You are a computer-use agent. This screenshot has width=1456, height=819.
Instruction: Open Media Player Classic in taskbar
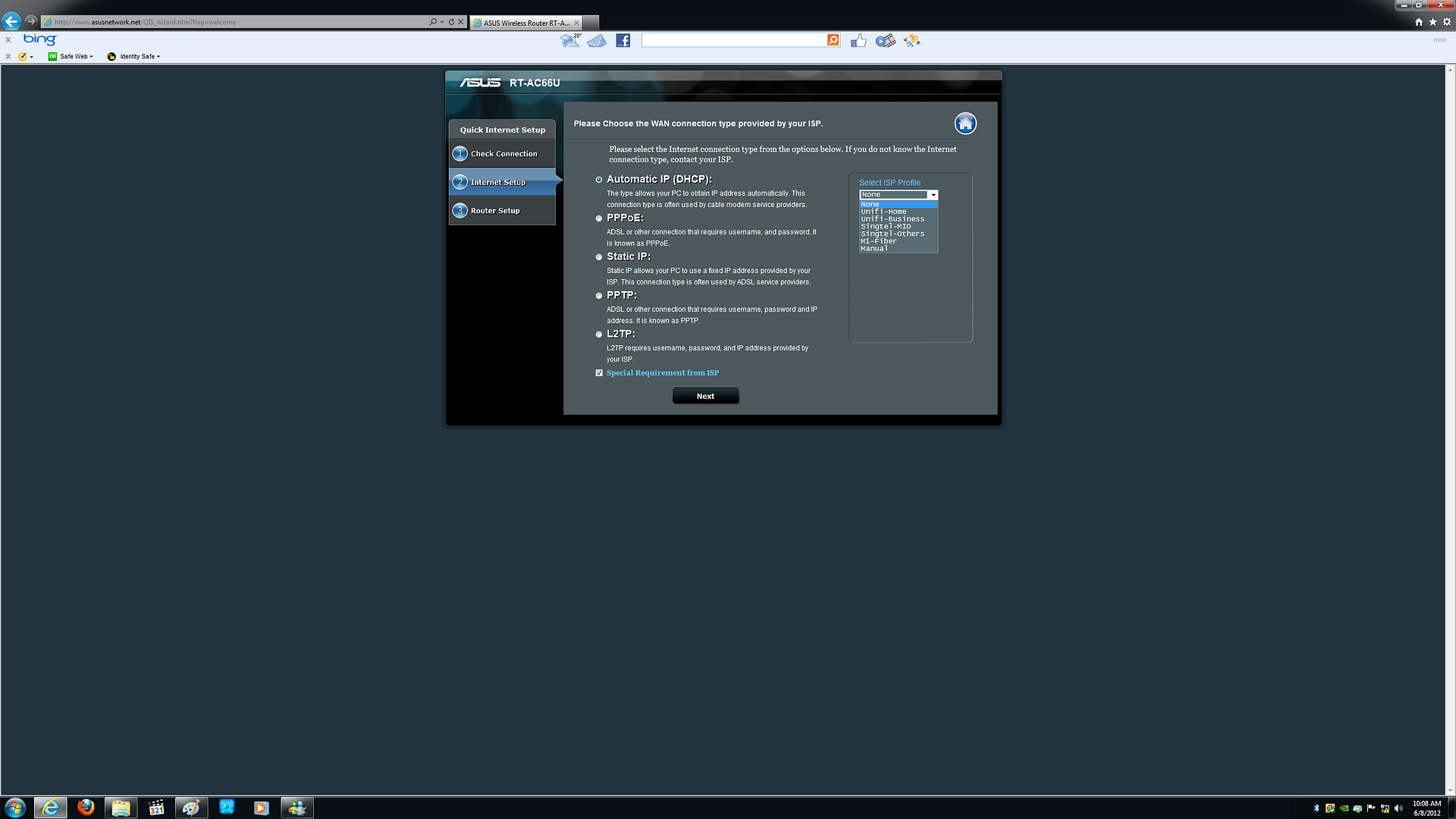[156, 808]
